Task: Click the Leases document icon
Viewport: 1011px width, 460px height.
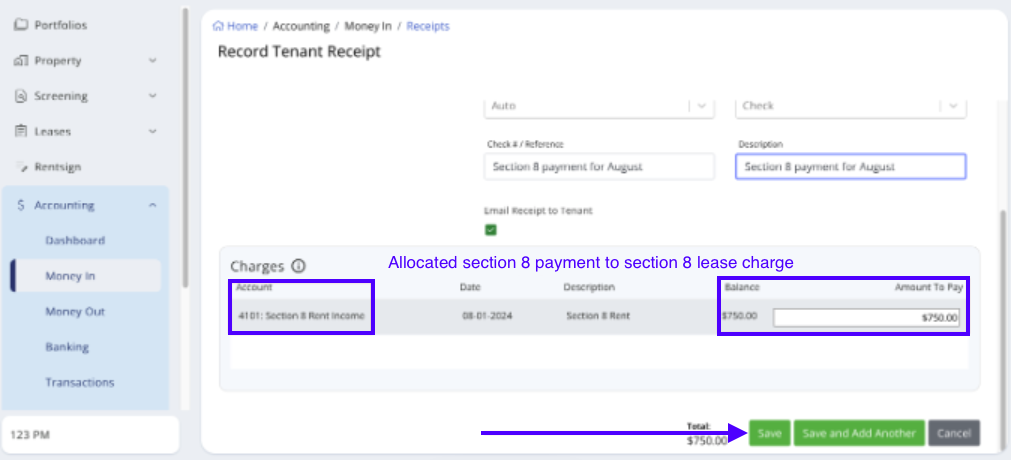Action: (20, 131)
